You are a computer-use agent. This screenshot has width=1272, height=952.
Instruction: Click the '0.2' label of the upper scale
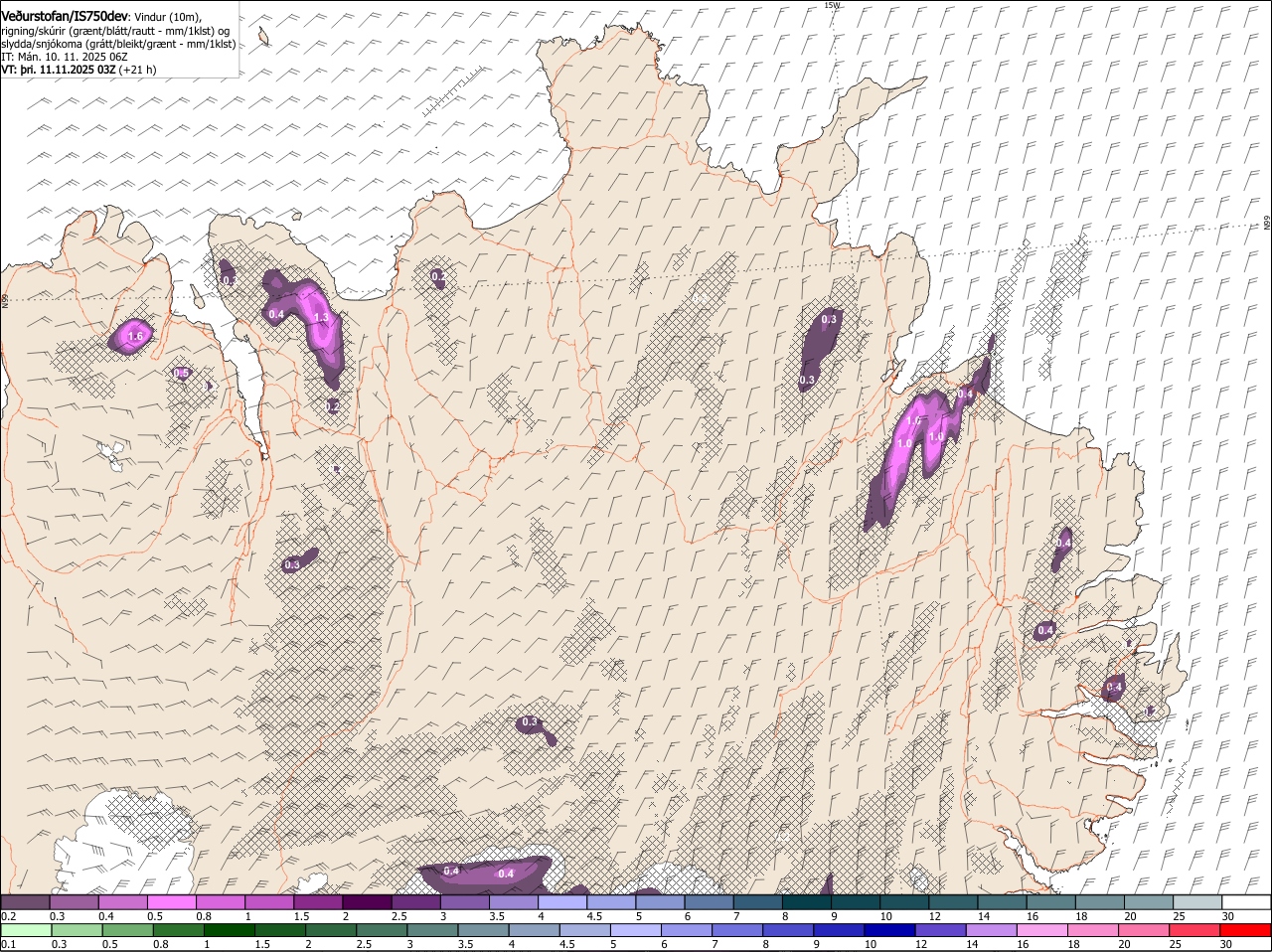[8, 916]
